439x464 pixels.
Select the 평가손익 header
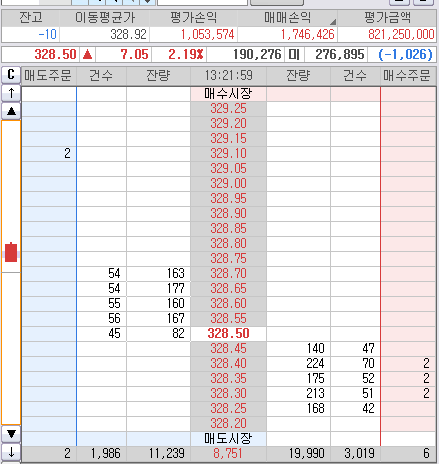(193, 18)
